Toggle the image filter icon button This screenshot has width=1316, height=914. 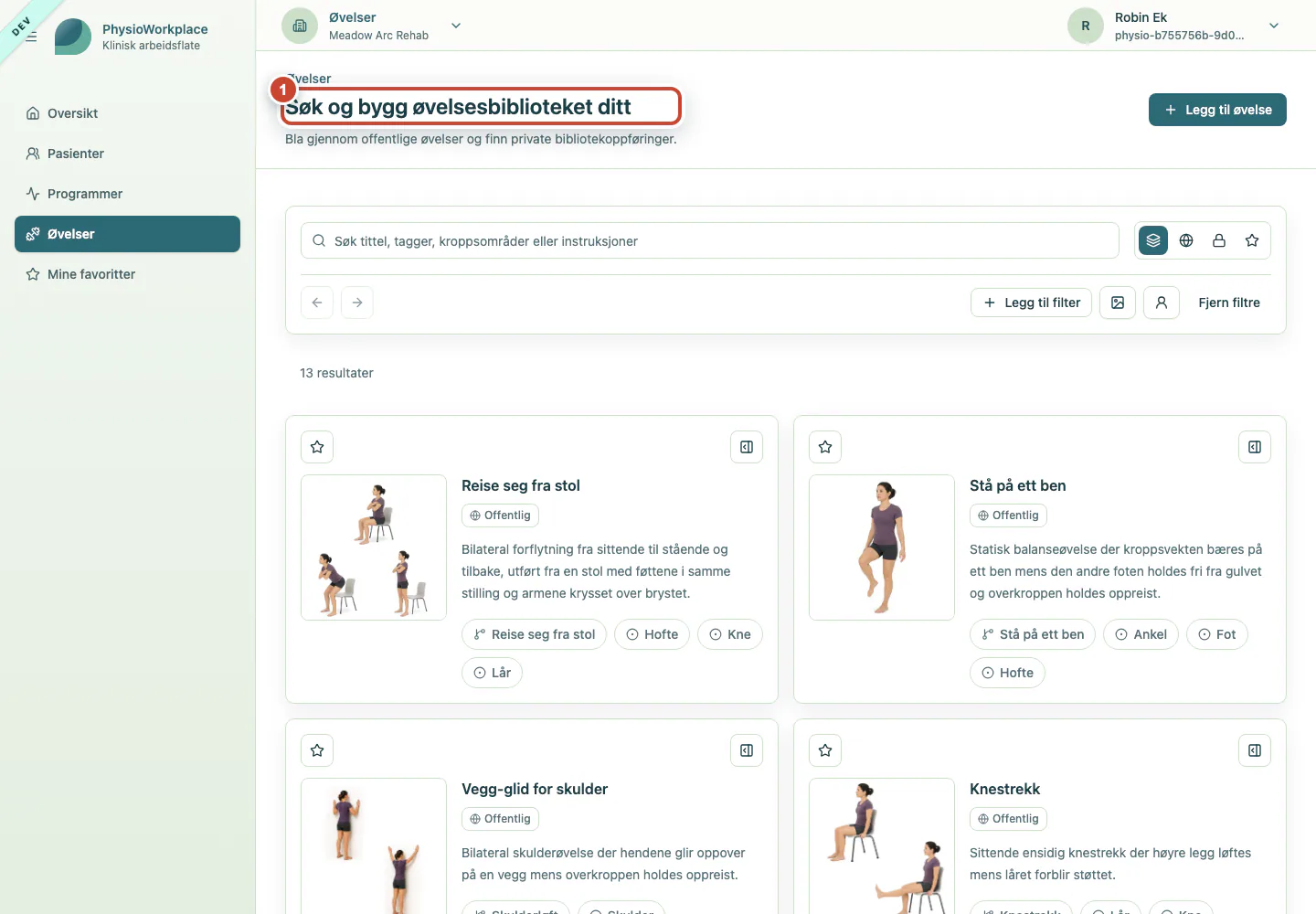pyautogui.click(x=1118, y=303)
